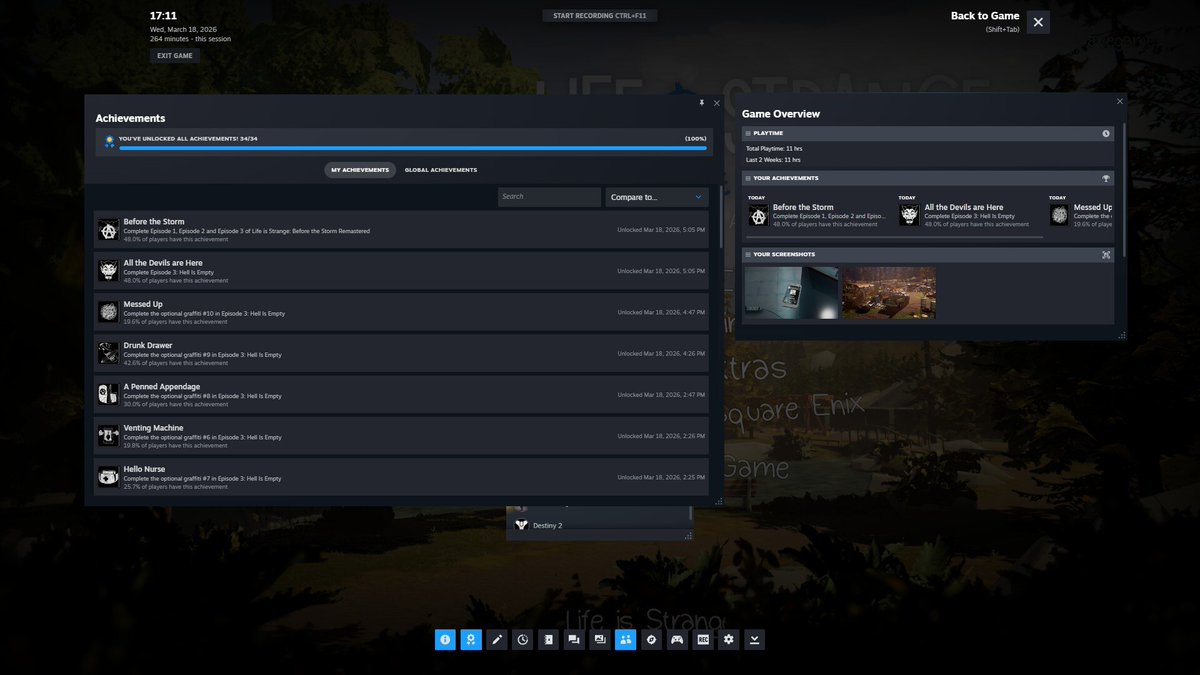This screenshot has width=1200, height=675.
Task: Open the overlay settings gear icon
Action: pyautogui.click(x=729, y=639)
